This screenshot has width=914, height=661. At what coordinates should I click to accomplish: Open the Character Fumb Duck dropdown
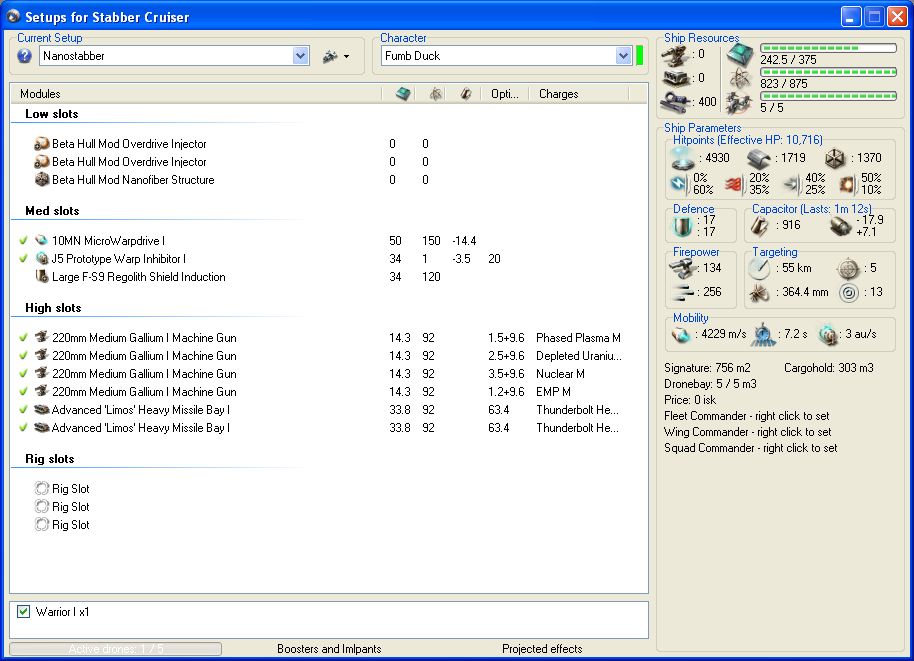(623, 56)
